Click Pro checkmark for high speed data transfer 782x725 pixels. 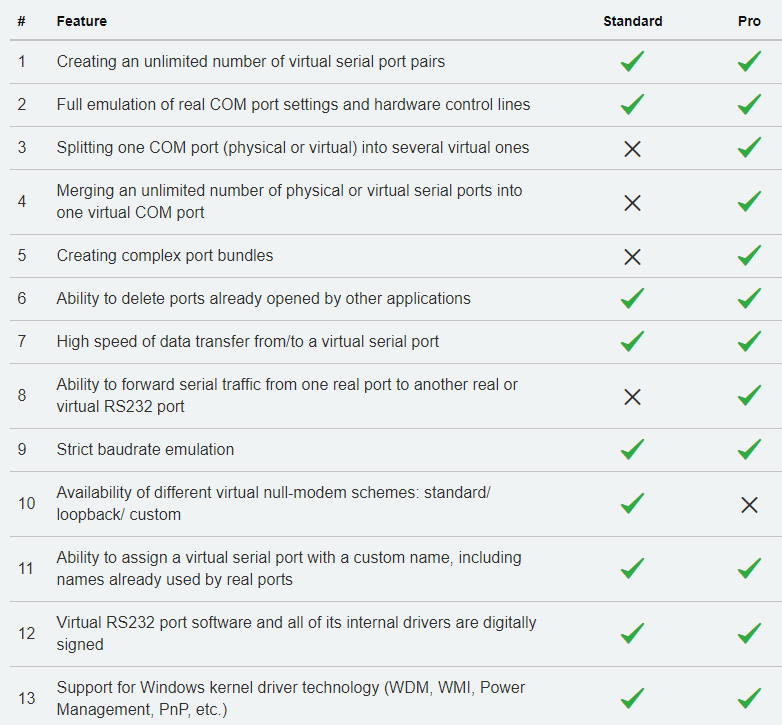(749, 342)
